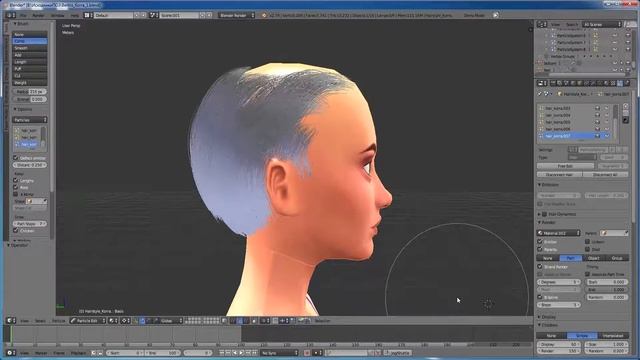Screen dimensions: 640x360
Task: Select the Length brush
Action: (x=29, y=62)
